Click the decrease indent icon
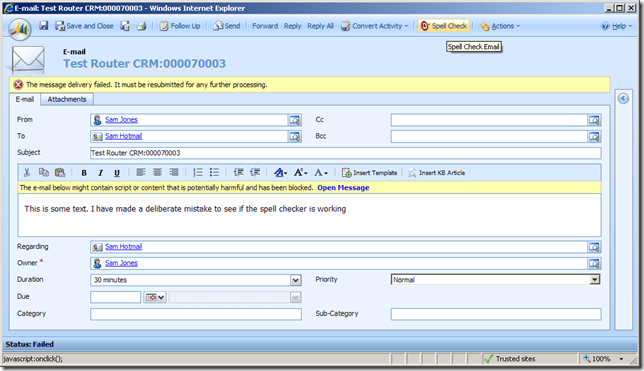 [x=239, y=173]
